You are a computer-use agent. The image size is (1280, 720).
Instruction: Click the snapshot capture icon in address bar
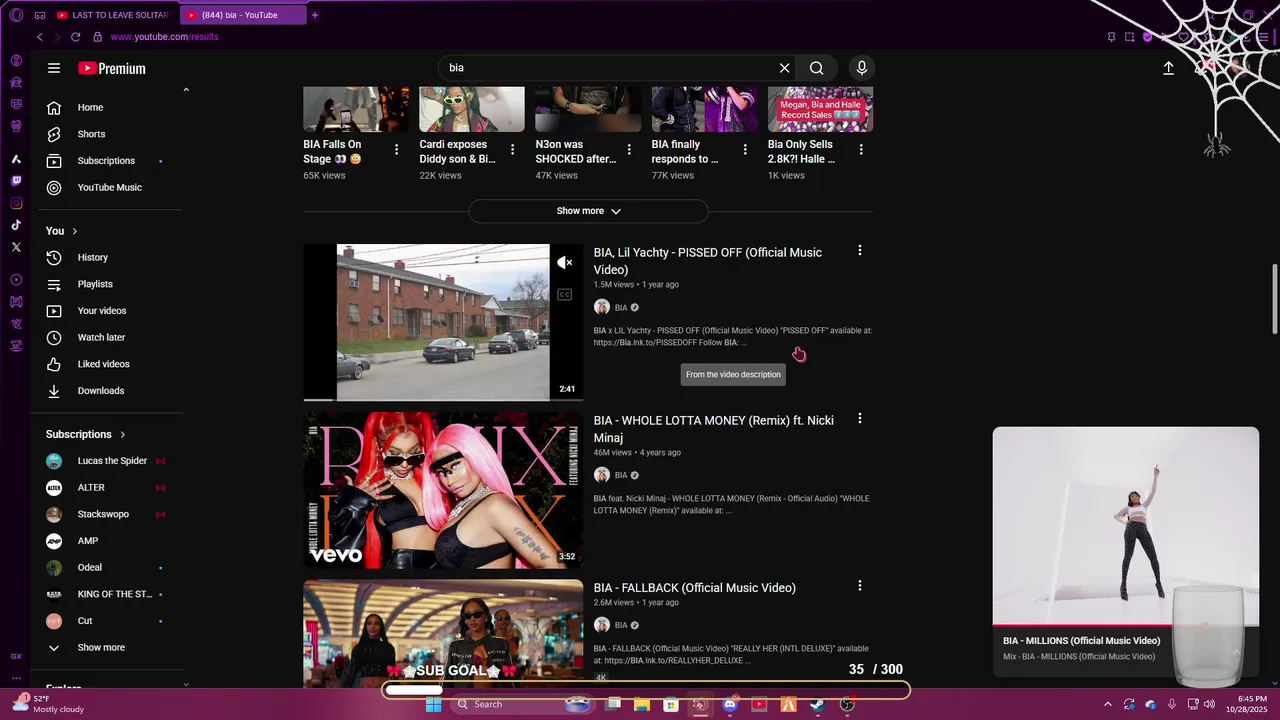point(1129,37)
